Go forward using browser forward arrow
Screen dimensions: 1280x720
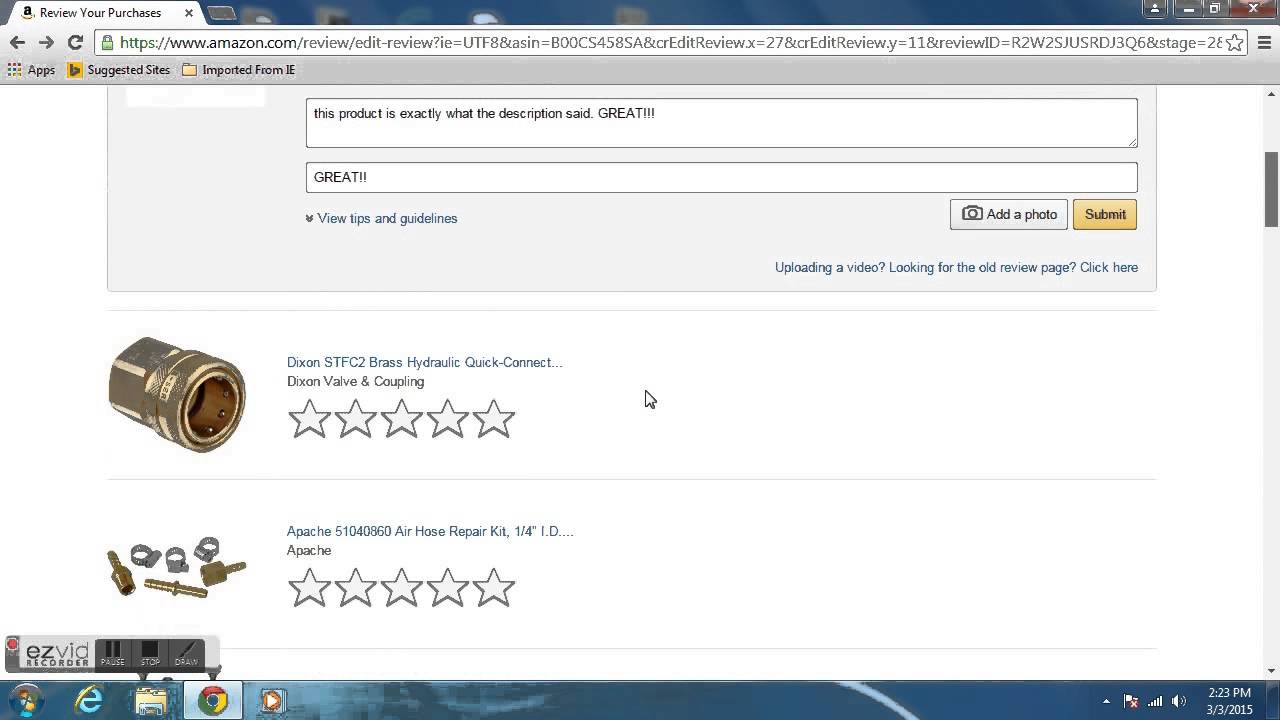pos(46,42)
